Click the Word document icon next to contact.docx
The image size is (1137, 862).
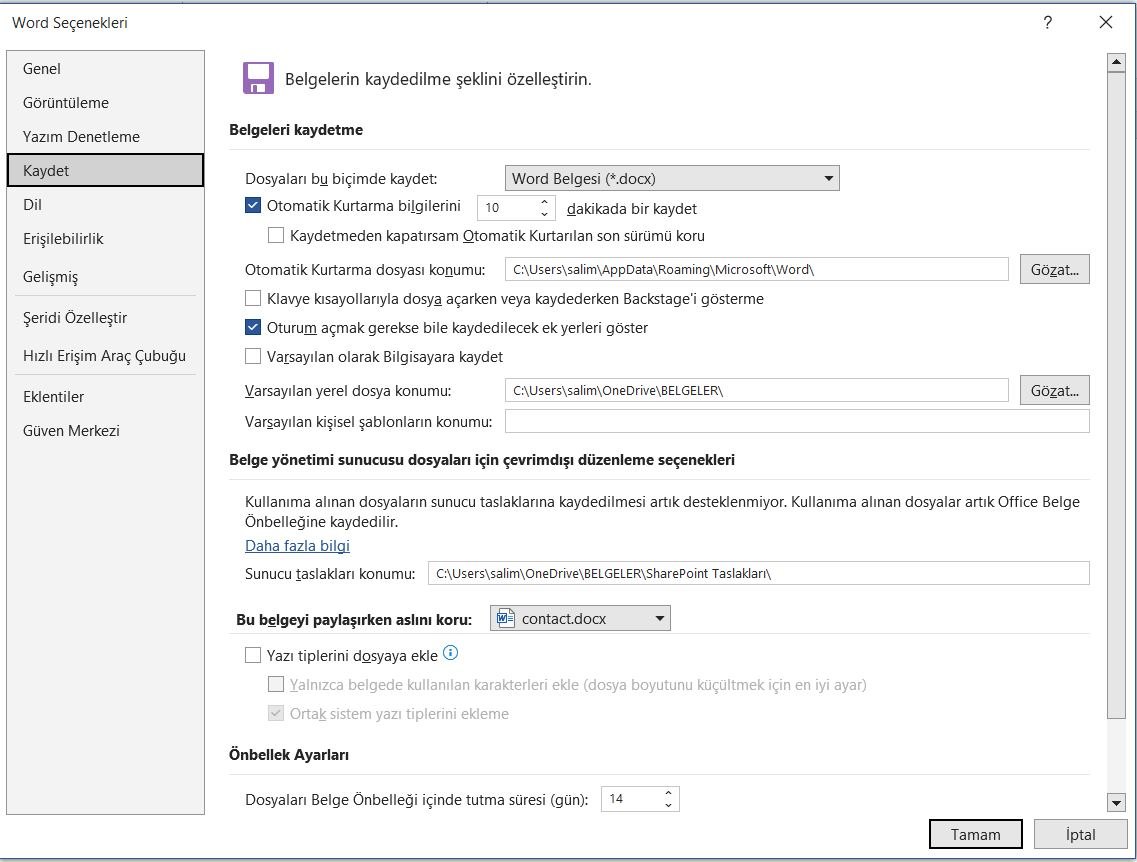pos(505,618)
